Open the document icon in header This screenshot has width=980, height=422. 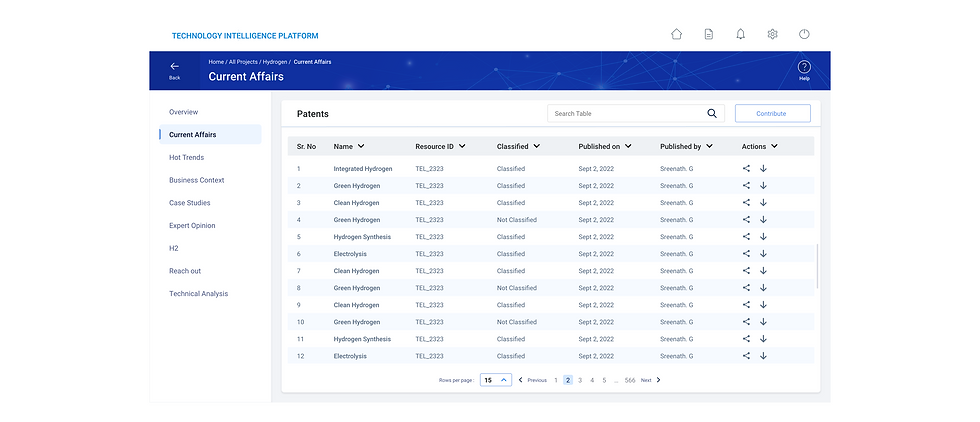click(708, 34)
